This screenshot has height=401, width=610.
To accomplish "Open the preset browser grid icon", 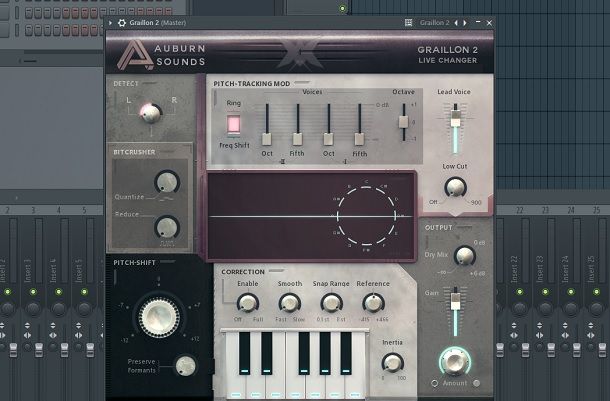I will coord(408,23).
